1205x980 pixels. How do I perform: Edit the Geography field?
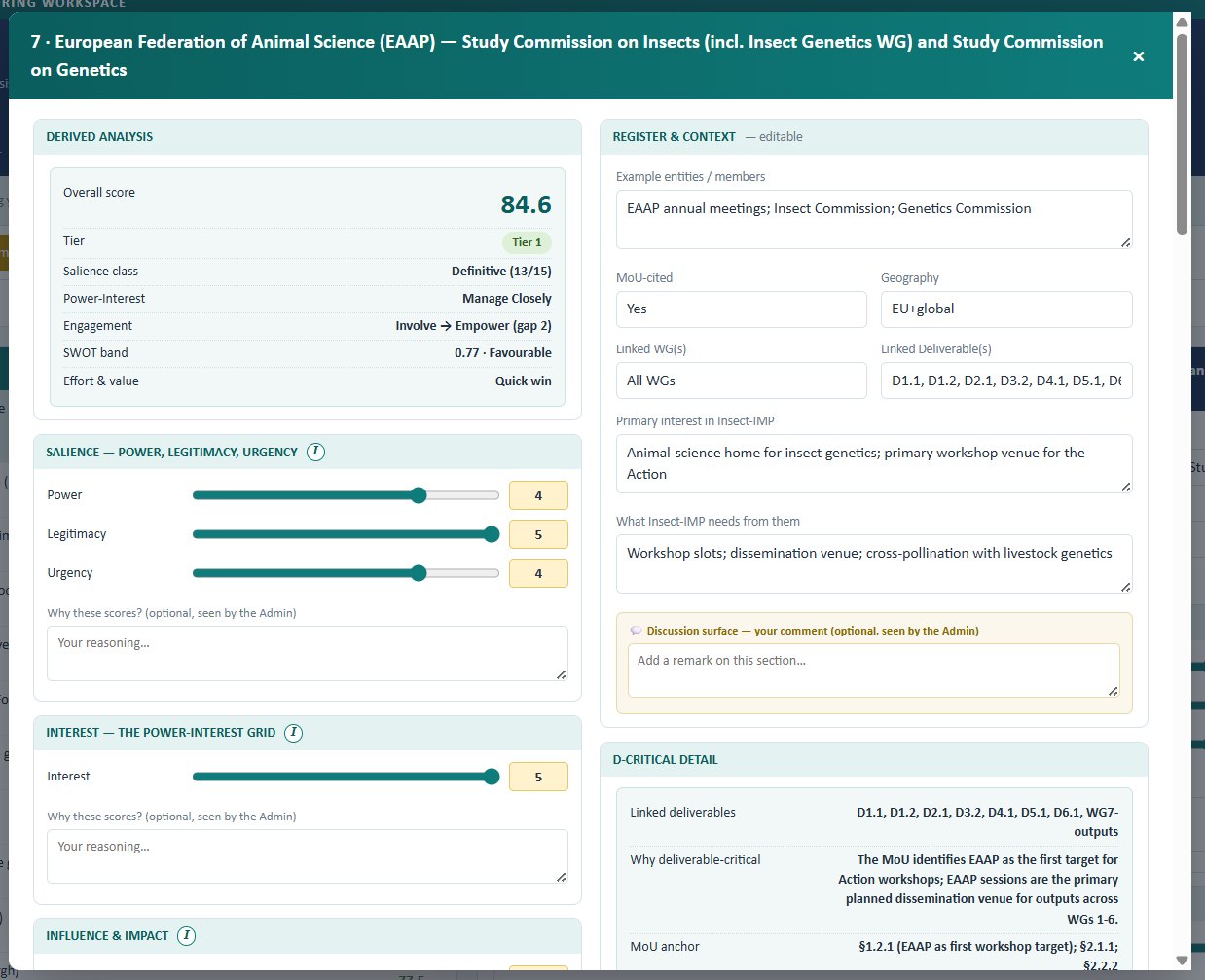[1006, 309]
